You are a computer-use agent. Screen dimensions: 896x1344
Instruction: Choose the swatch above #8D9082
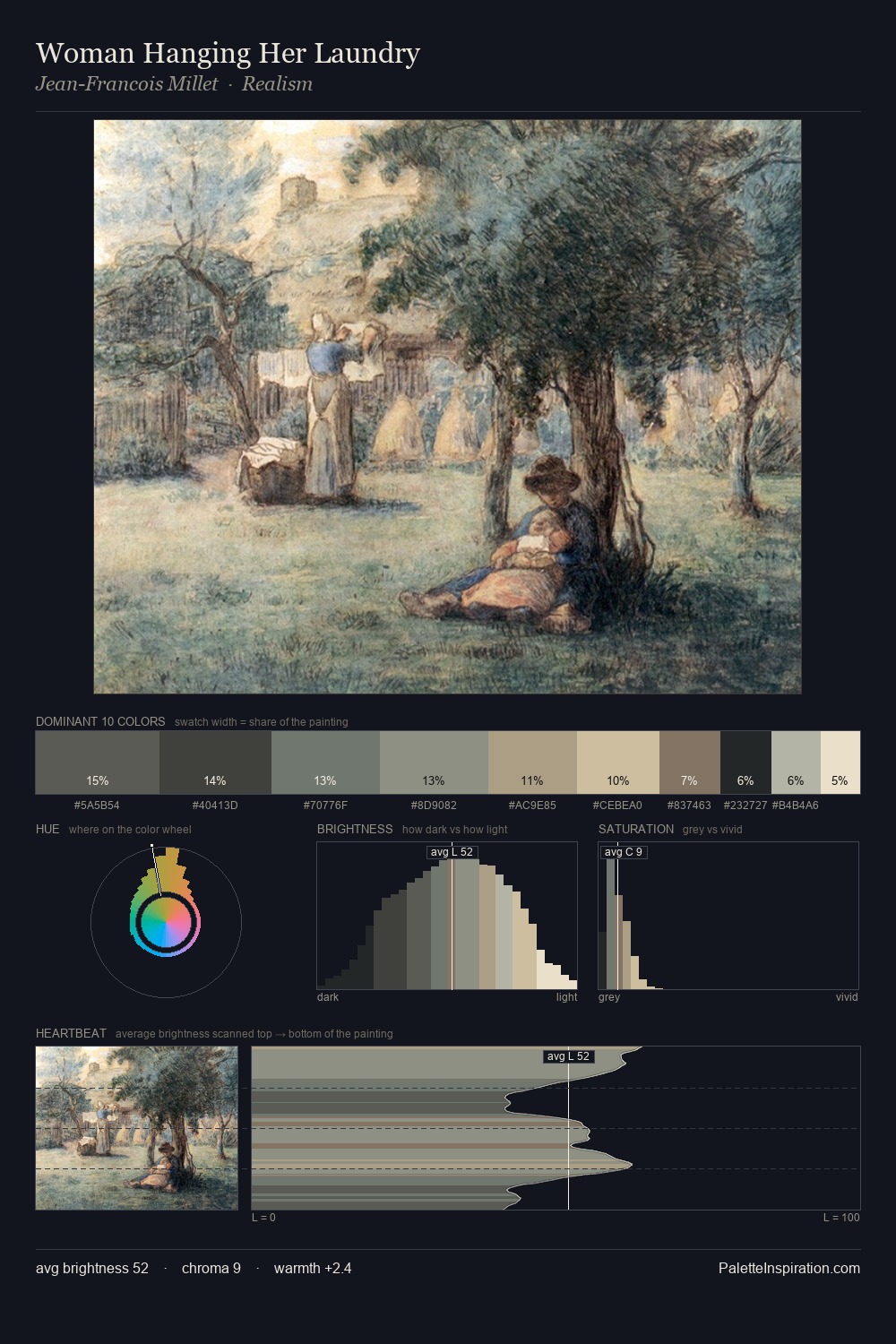click(434, 762)
